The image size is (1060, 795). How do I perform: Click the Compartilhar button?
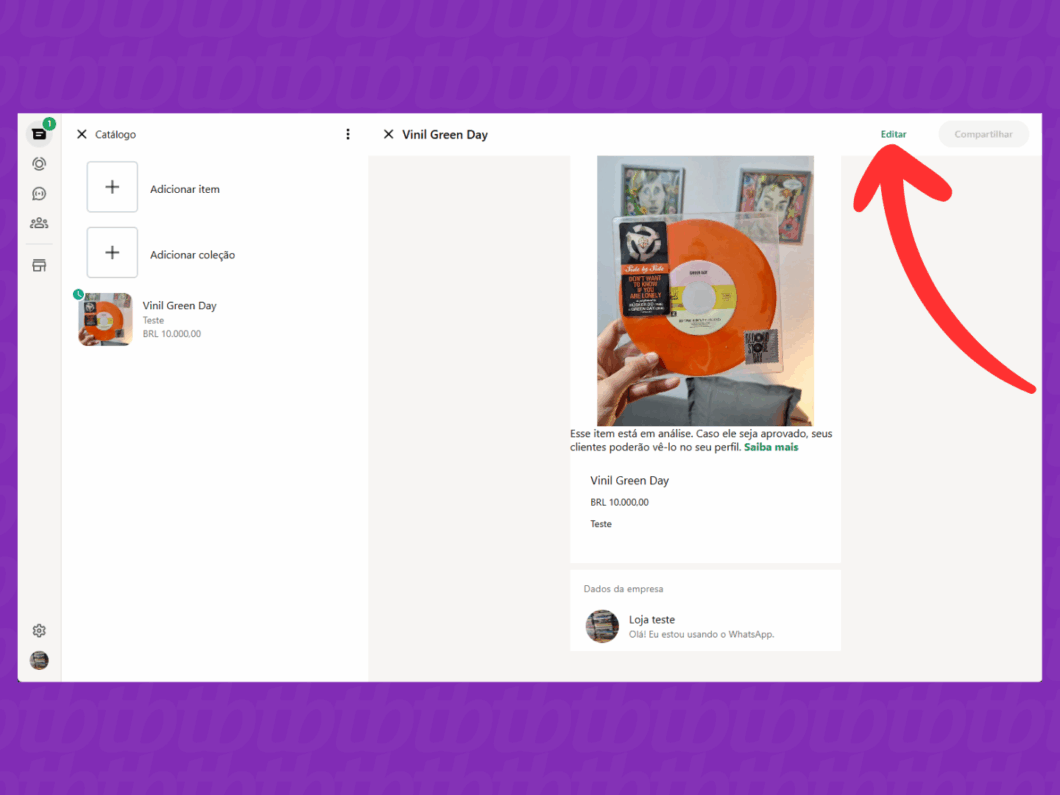click(983, 133)
